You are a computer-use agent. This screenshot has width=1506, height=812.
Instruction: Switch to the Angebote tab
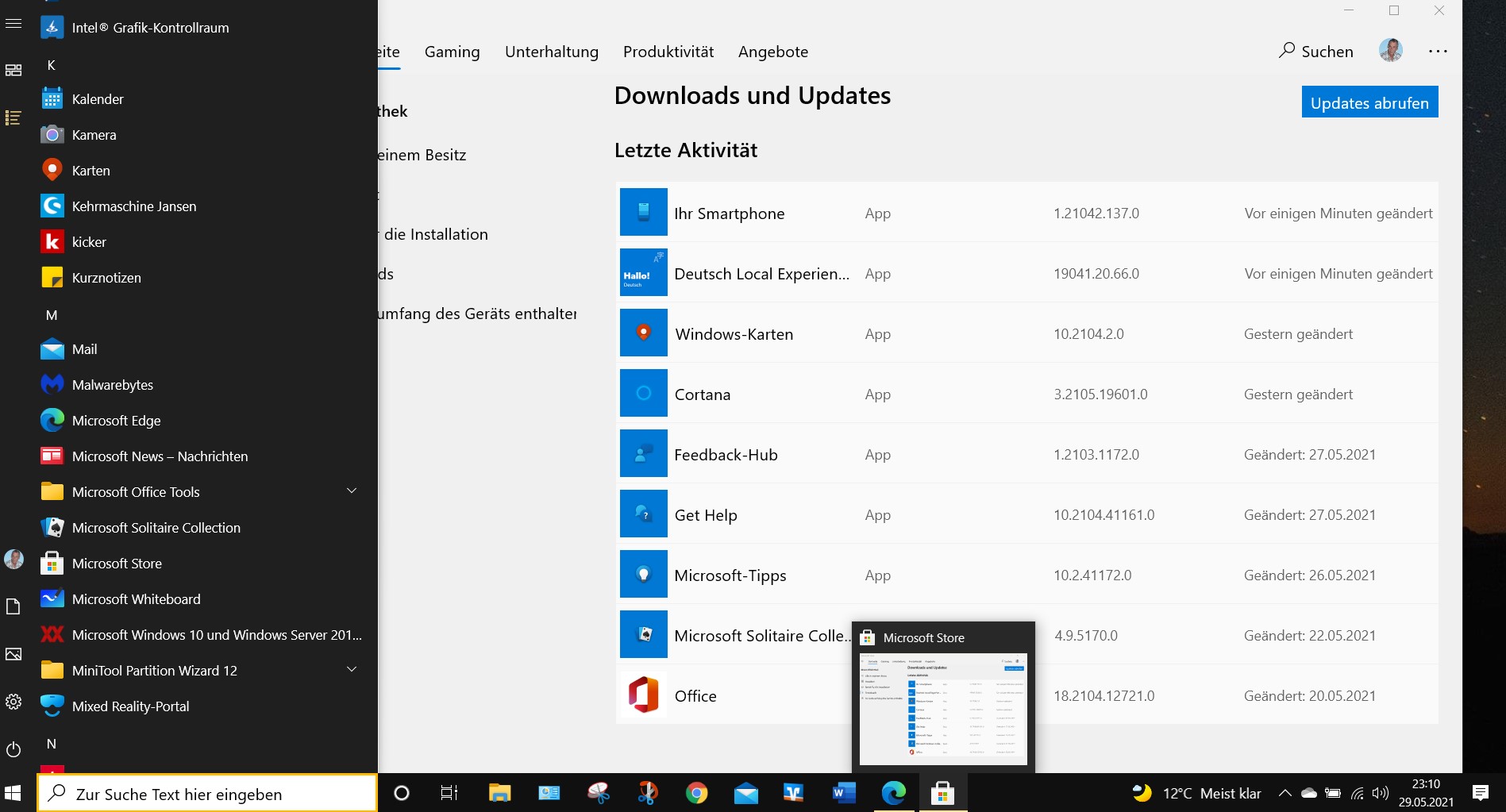click(x=773, y=52)
